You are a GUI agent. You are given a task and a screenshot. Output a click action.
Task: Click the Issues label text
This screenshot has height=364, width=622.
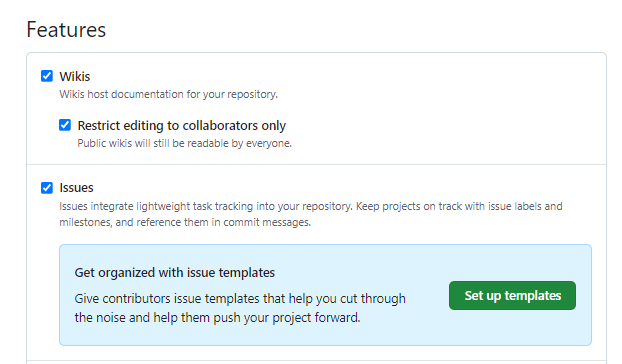point(76,188)
